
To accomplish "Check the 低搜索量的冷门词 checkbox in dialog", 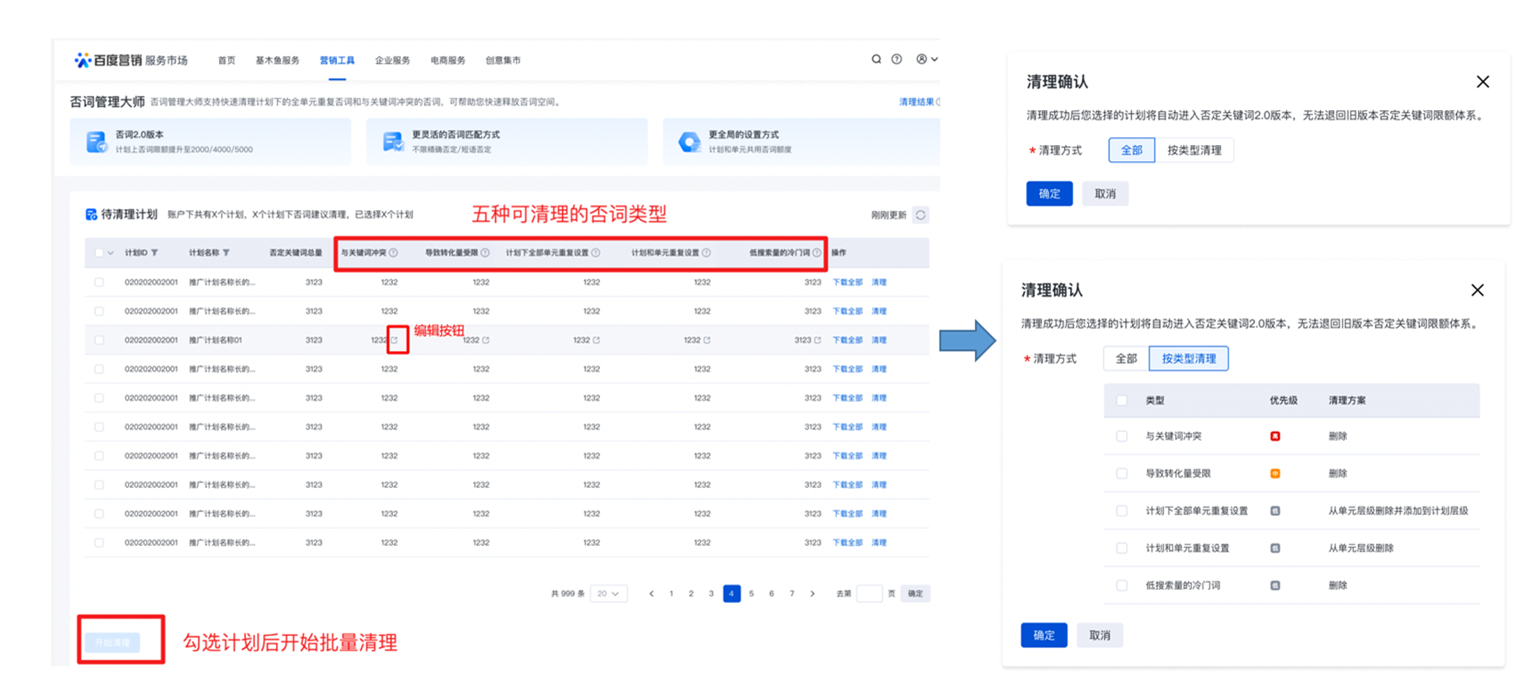I will point(1122,585).
